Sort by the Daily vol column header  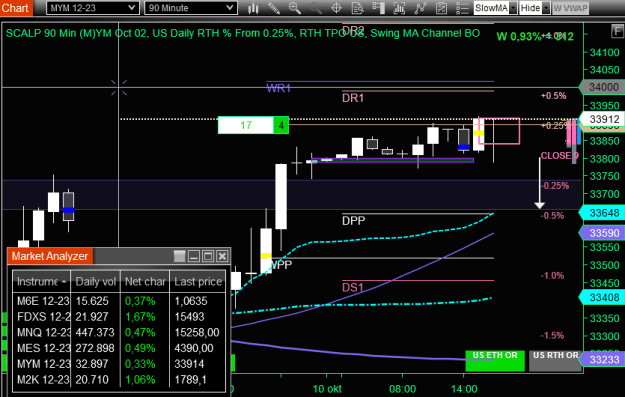pyautogui.click(x=96, y=281)
